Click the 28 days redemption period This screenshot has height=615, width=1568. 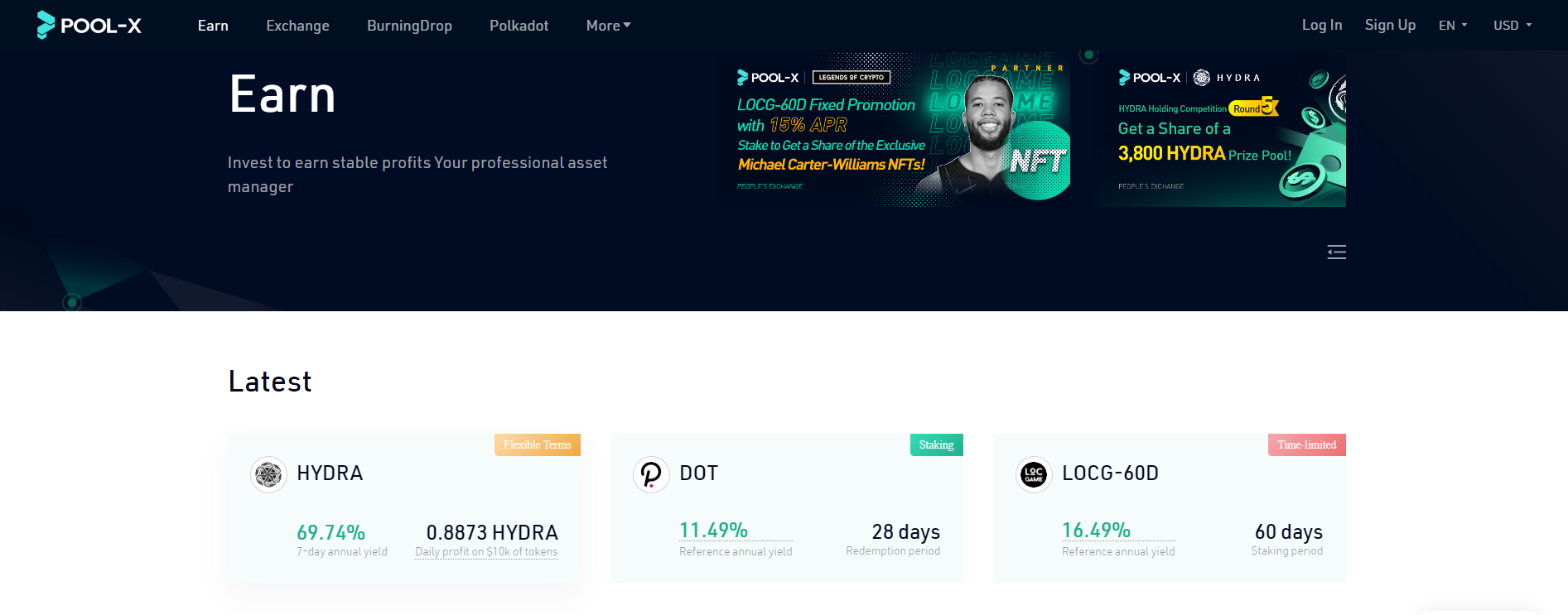pos(905,531)
